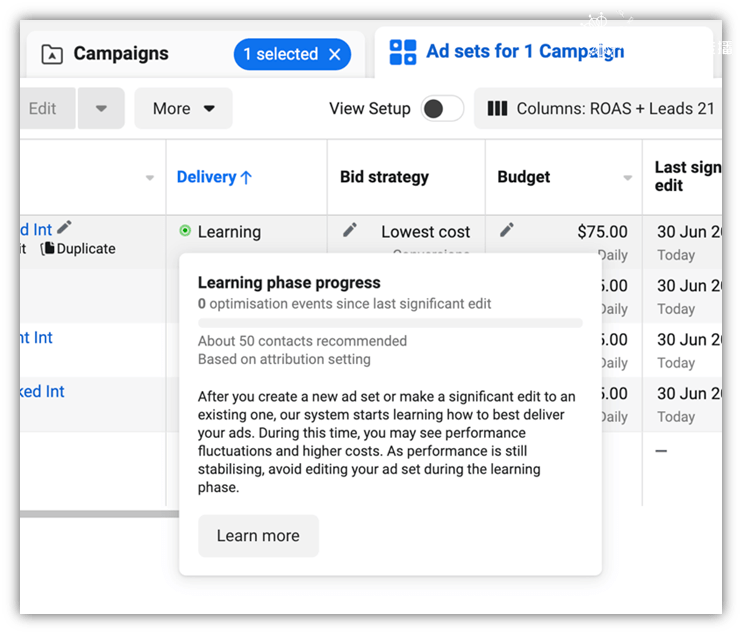Expand the Edit dropdown arrow
Screen dimensions: 742x634
pyautogui.click(x=101, y=108)
